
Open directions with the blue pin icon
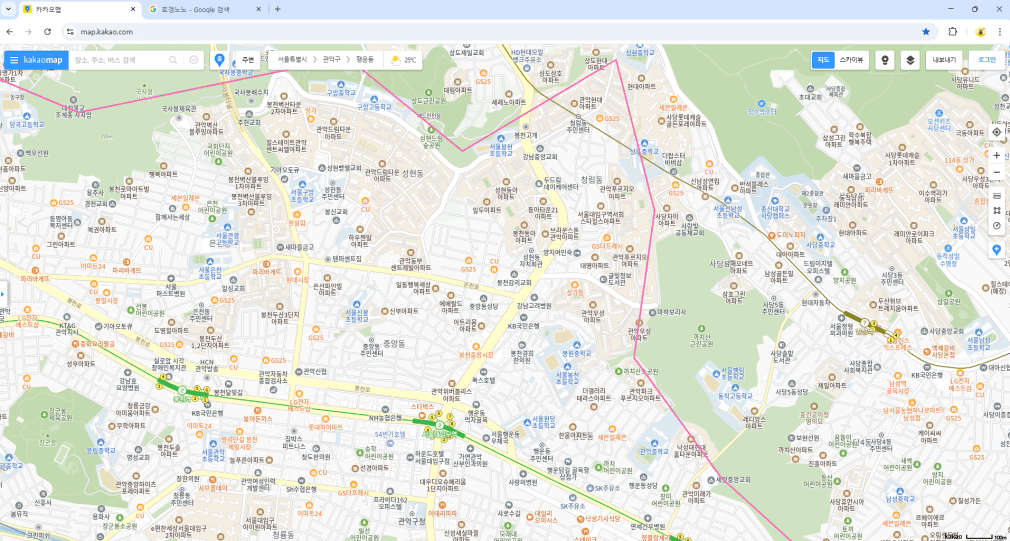point(219,60)
